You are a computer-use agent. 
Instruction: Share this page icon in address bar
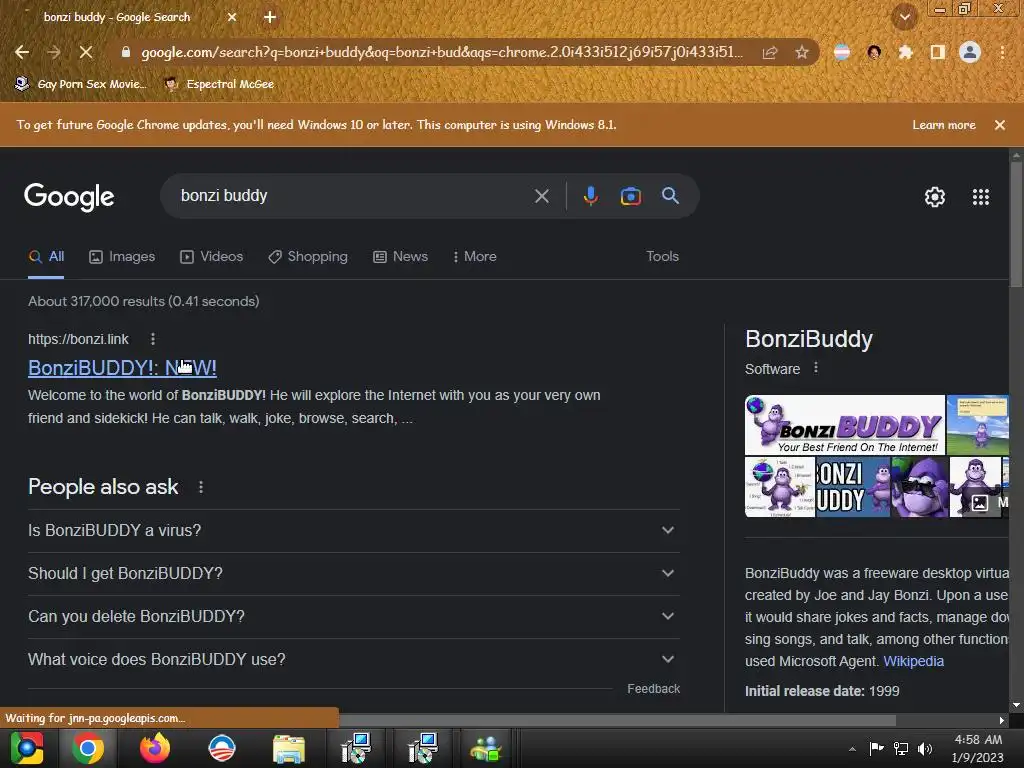[x=770, y=52]
